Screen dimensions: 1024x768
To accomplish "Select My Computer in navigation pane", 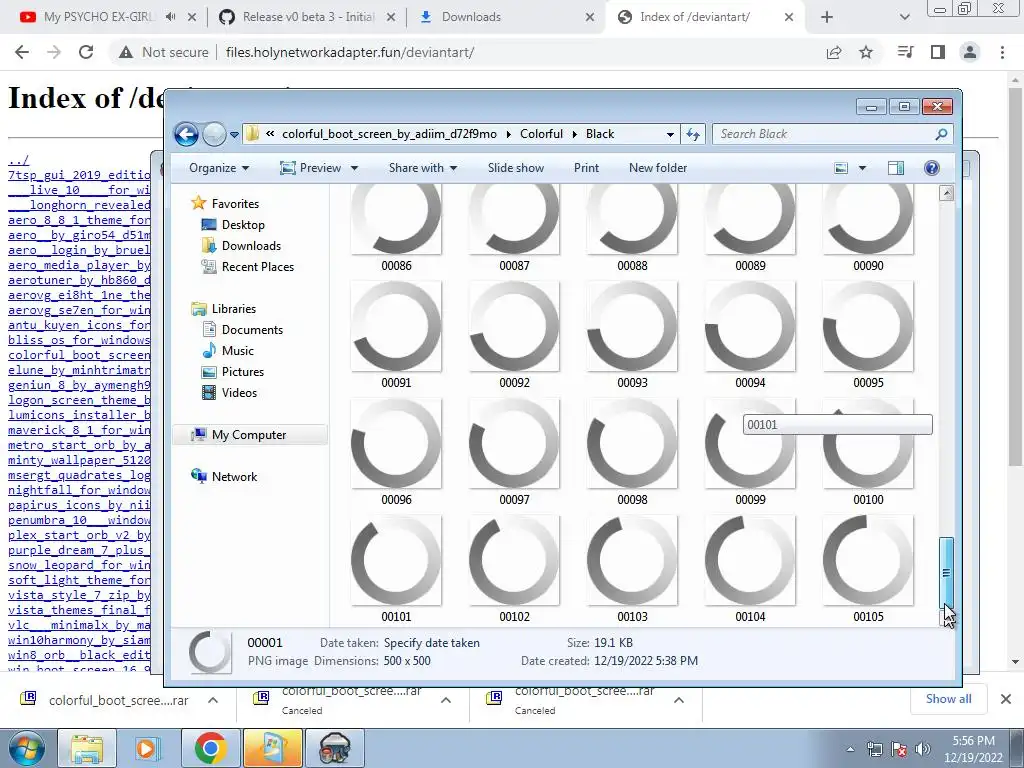I will coord(249,435).
